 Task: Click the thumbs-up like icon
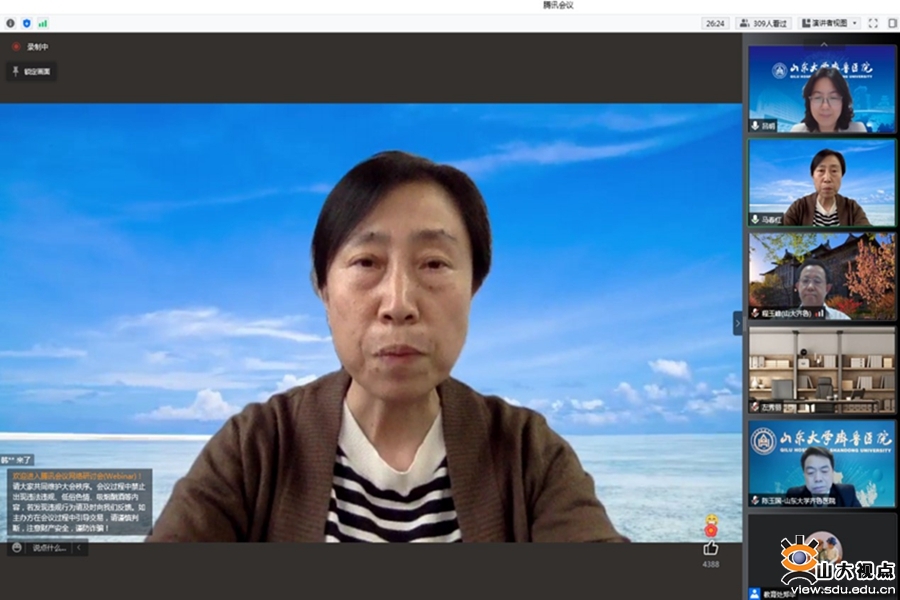710,548
